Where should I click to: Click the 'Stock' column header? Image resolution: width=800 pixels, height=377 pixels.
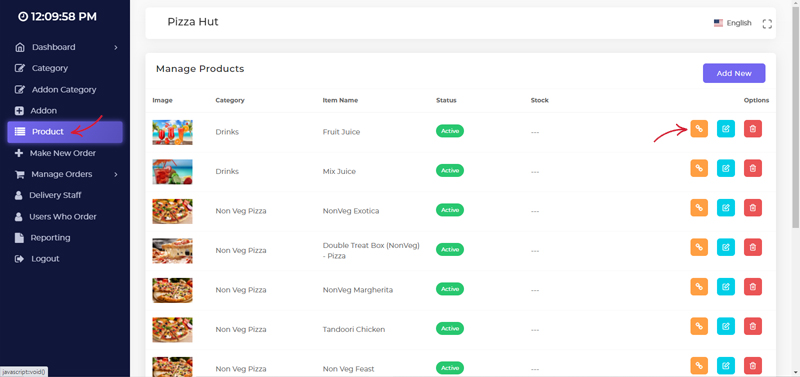tap(539, 100)
